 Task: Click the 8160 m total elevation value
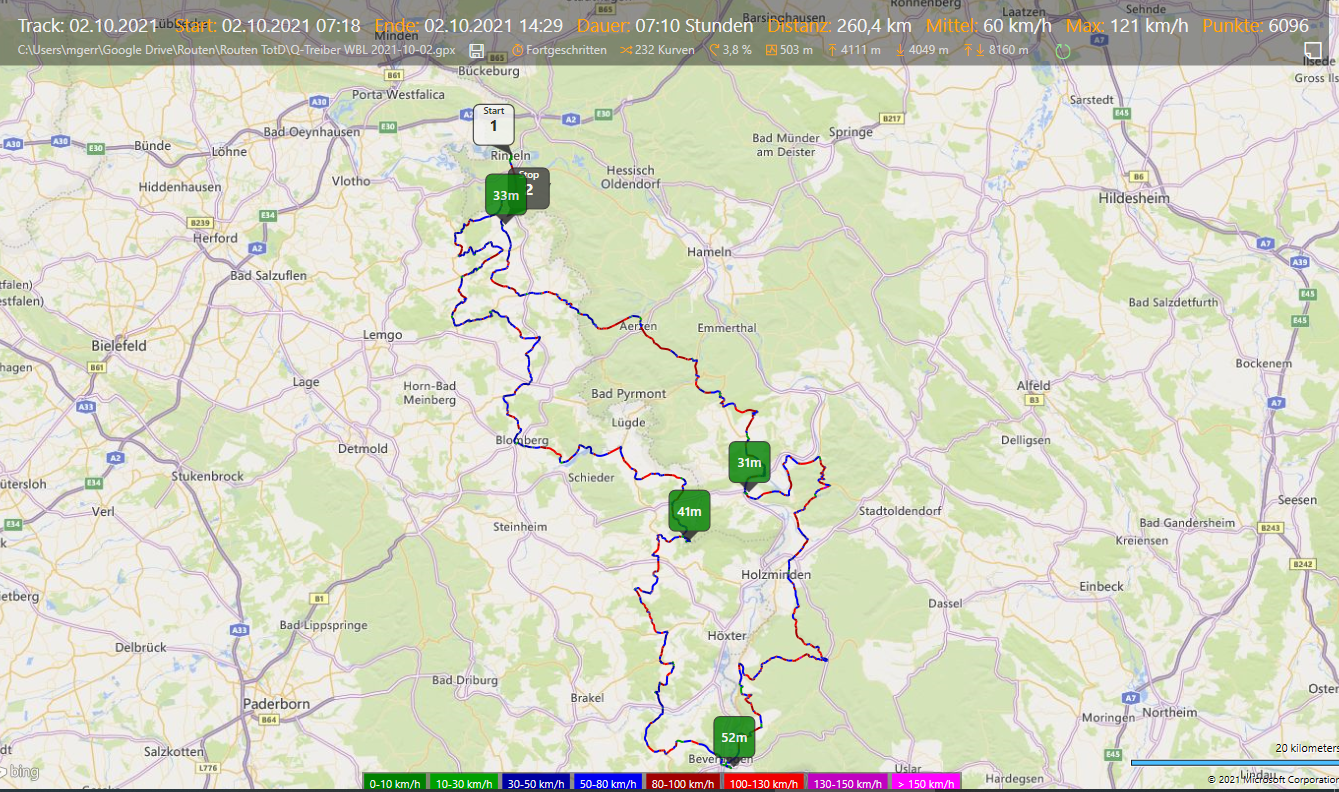1000,50
